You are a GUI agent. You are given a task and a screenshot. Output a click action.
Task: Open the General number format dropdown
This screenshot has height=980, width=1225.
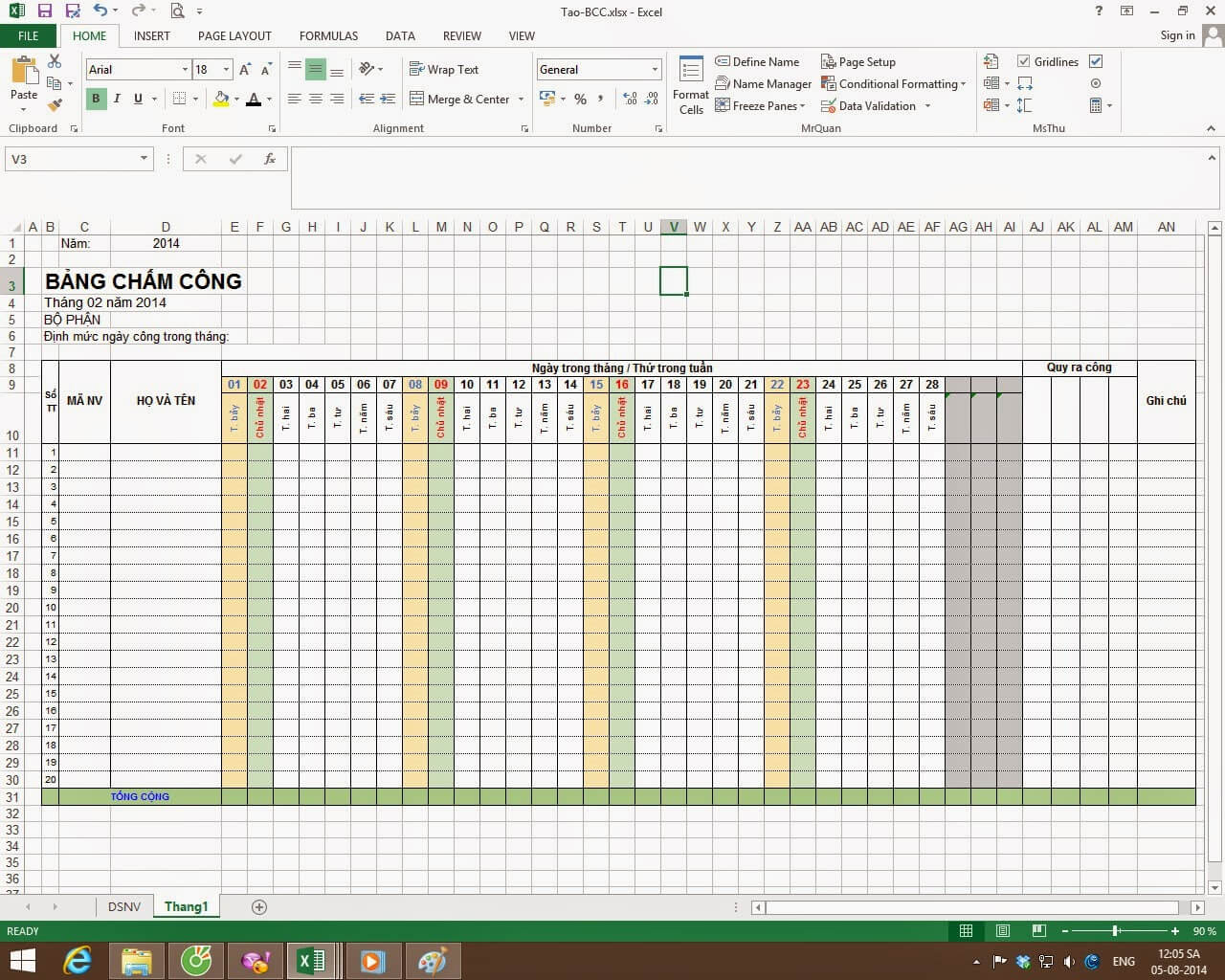[x=654, y=69]
